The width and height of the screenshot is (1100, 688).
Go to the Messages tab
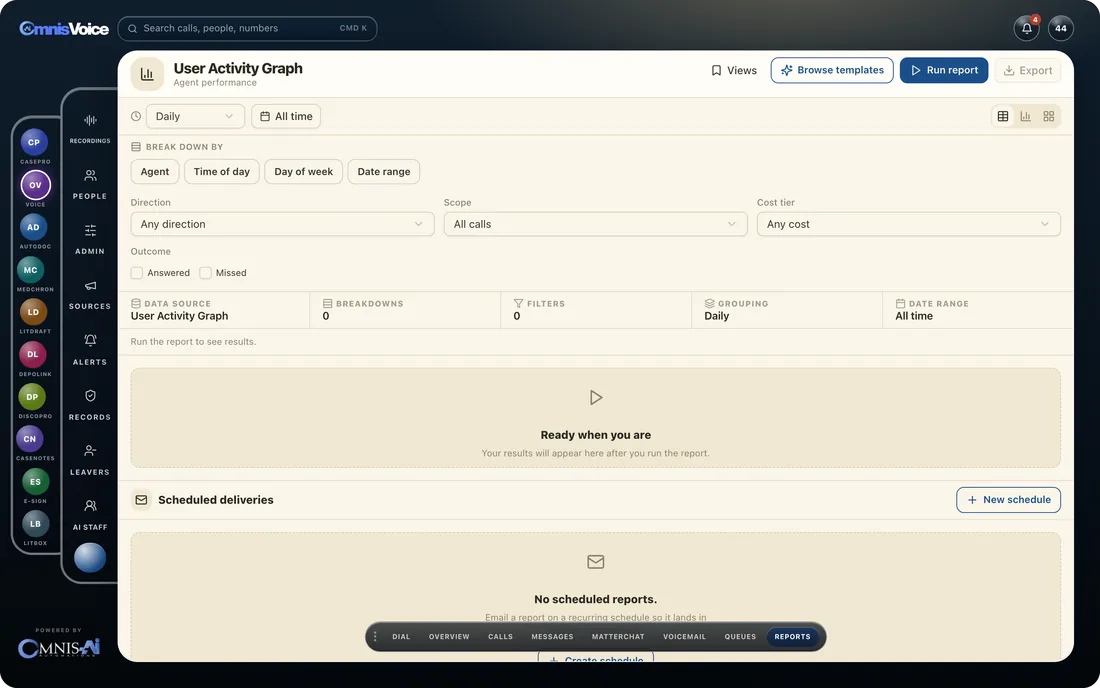552,637
